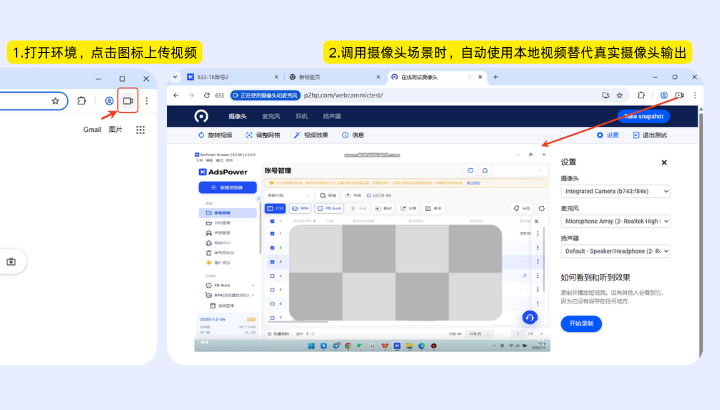
Task: Bookmark the webcam test page with the star
Action: click(x=619, y=95)
